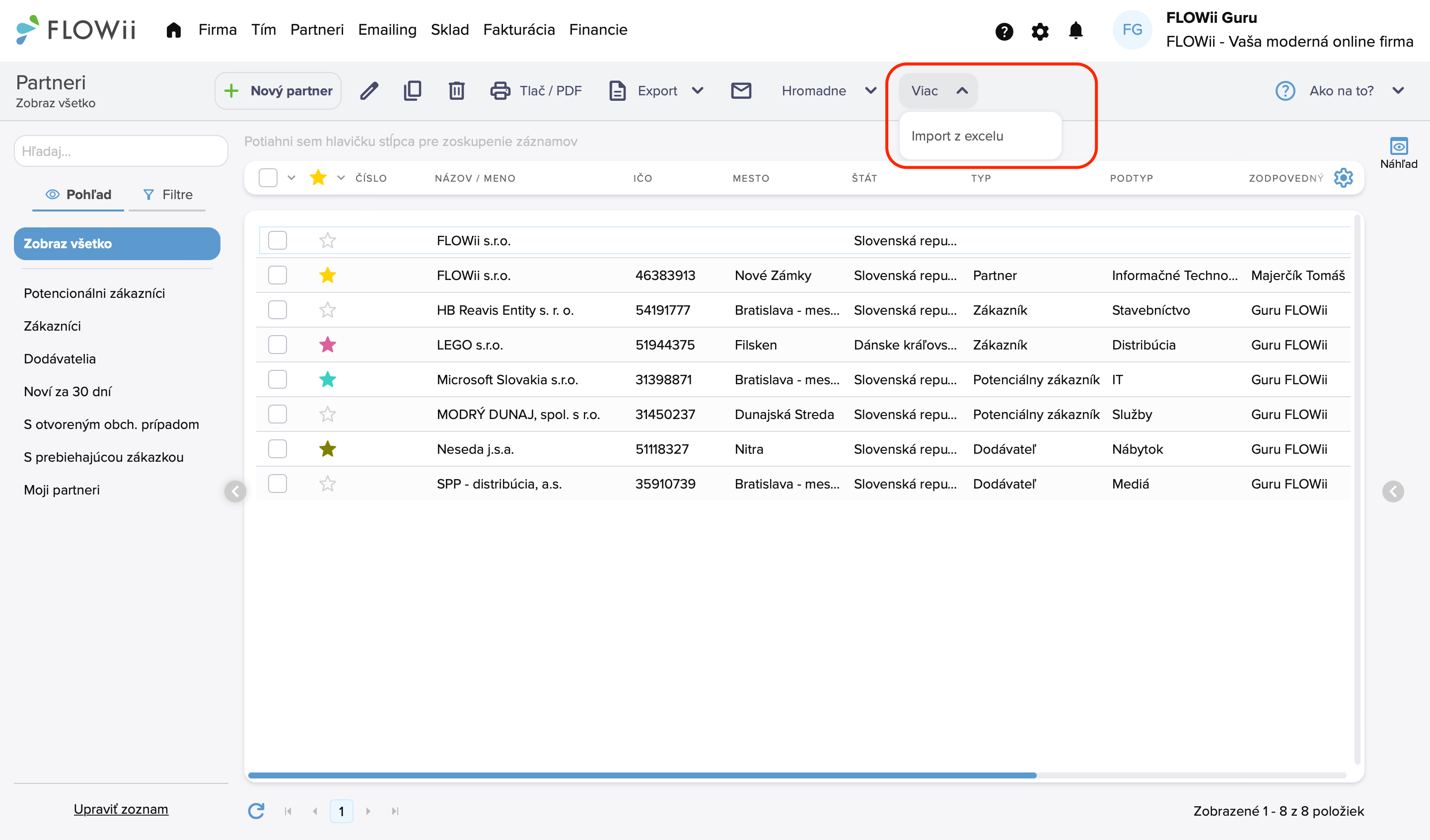This screenshot has width=1430, height=840.
Task: Open the star filter dropdown chevron
Action: [341, 178]
